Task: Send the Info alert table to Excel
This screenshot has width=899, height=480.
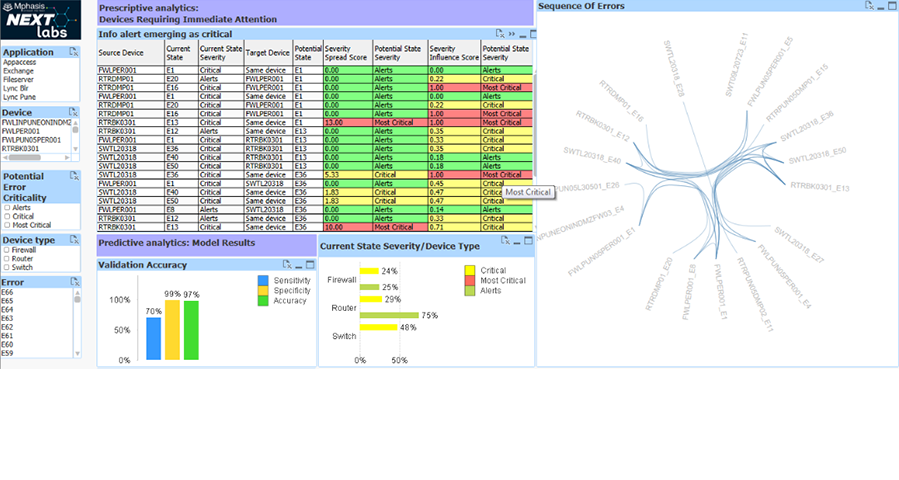Action: pyautogui.click(x=499, y=33)
